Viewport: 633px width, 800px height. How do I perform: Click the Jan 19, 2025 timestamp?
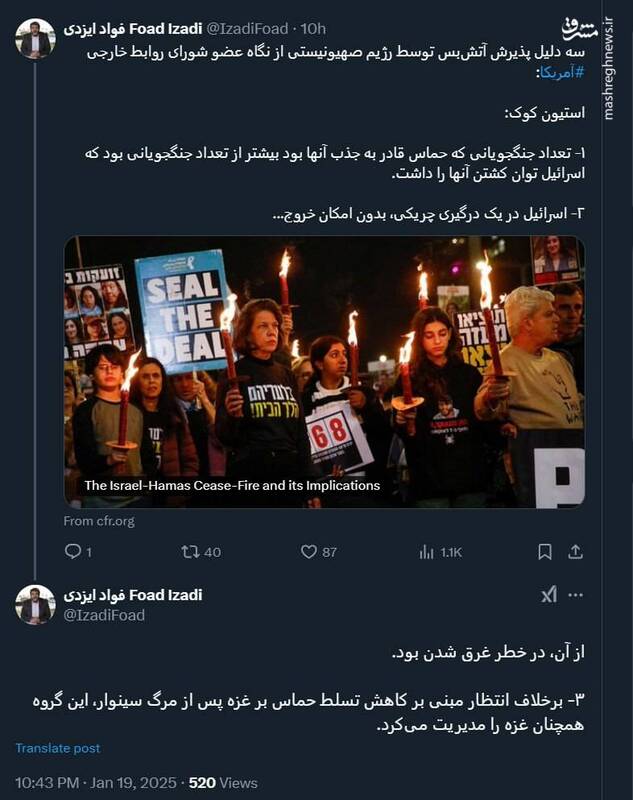[133, 783]
